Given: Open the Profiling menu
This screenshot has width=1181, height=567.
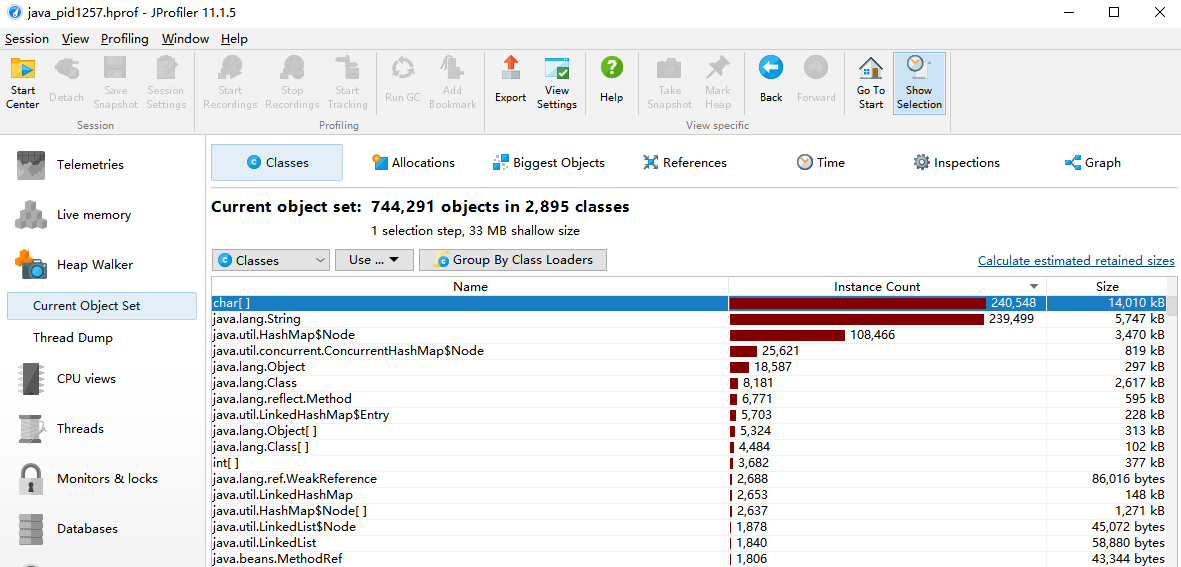Looking at the screenshot, I should coord(124,39).
